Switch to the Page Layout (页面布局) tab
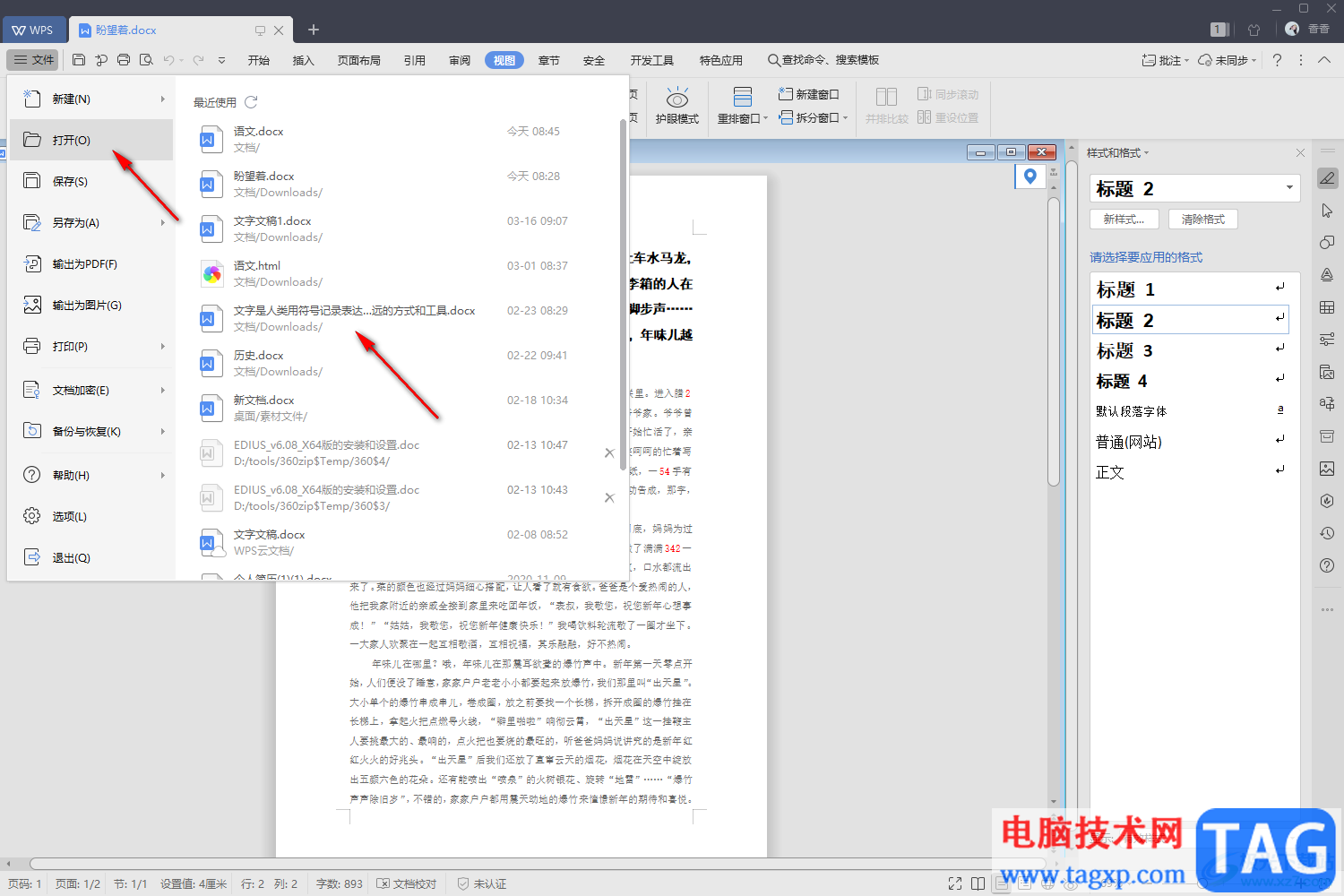1344x896 pixels. 359,60
